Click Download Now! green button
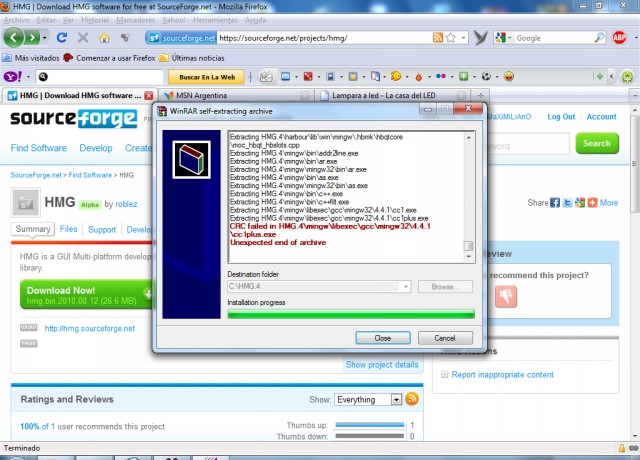 pyautogui.click(x=87, y=295)
